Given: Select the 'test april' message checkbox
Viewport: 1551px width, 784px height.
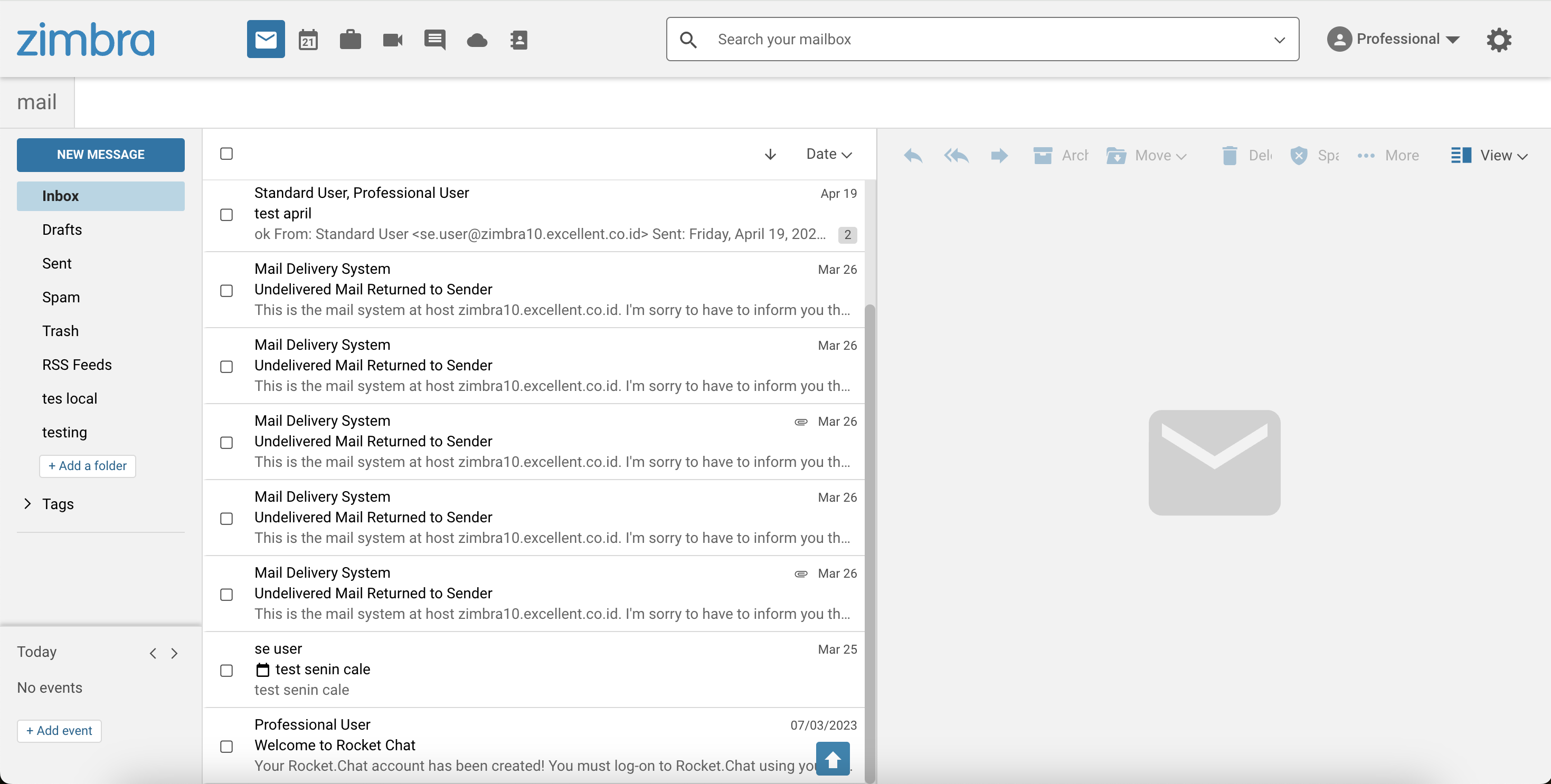Looking at the screenshot, I should [x=226, y=215].
